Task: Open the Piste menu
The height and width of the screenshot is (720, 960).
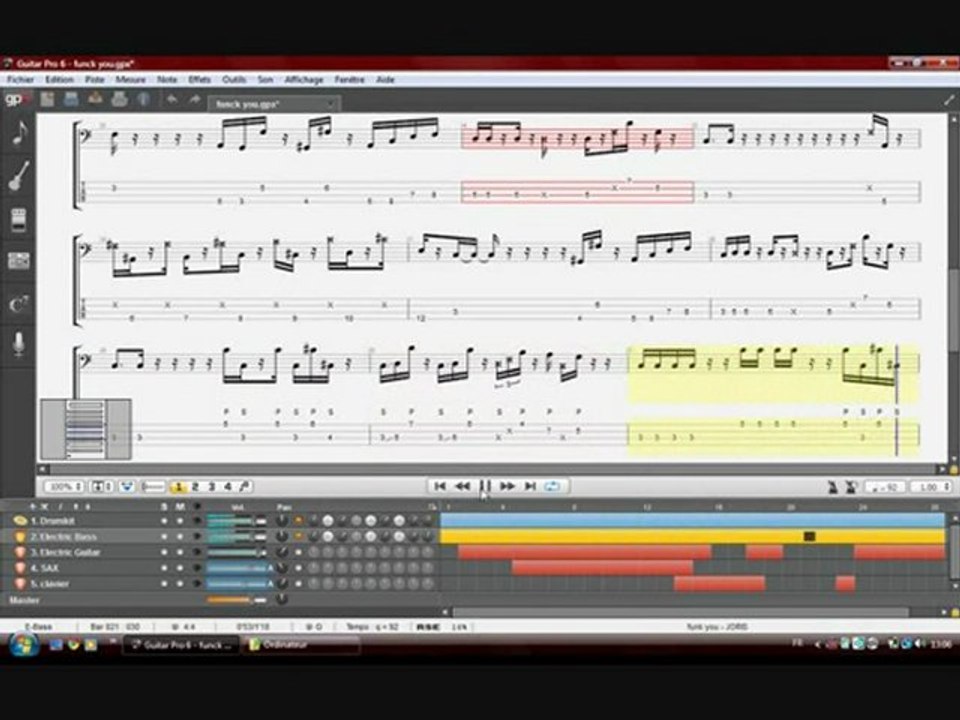Action: 94,80
